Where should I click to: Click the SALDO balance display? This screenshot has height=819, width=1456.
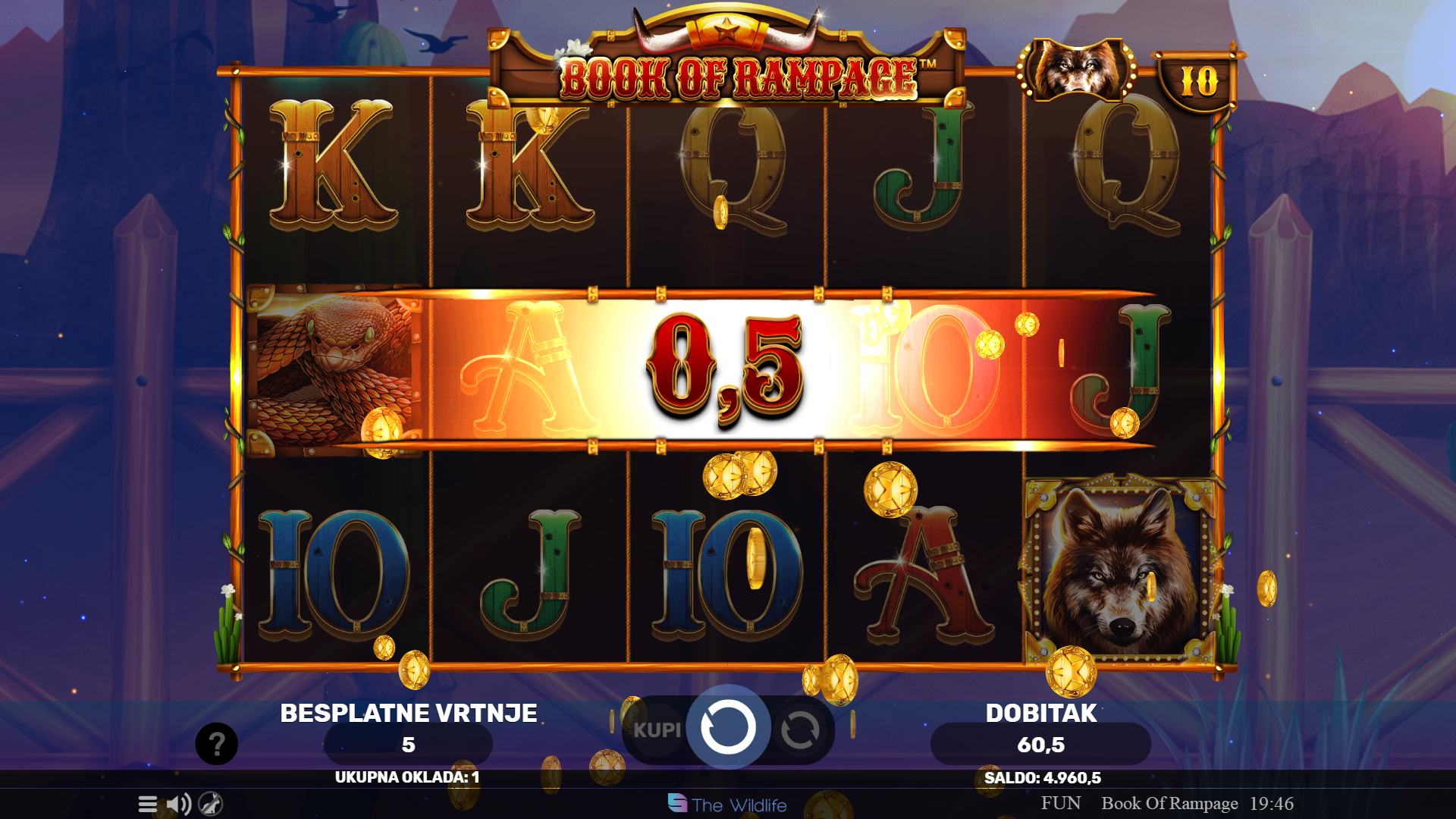click(x=1042, y=778)
